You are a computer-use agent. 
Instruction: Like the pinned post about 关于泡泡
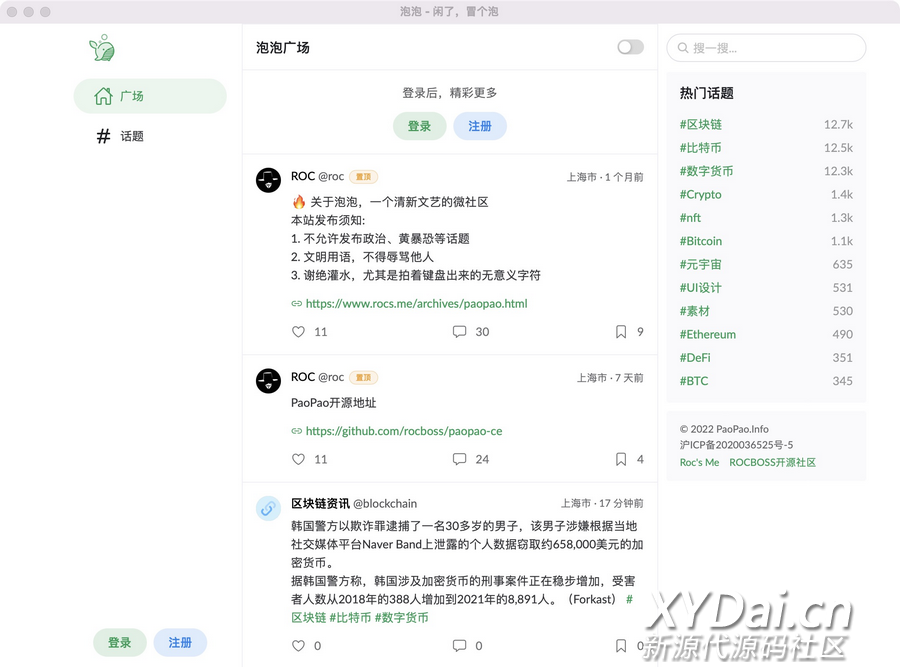click(298, 332)
